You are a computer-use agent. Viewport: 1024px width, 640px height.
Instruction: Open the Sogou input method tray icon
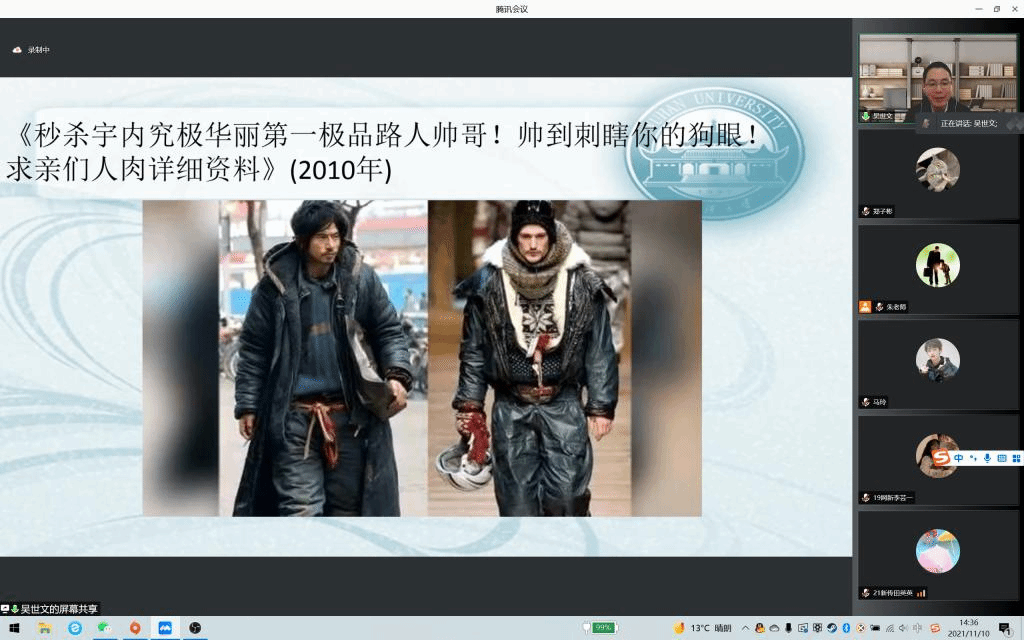pyautogui.click(x=935, y=628)
